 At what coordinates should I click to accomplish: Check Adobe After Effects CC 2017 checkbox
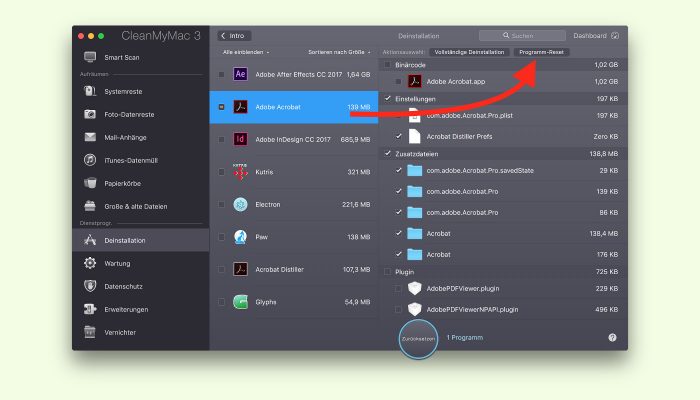pos(221,74)
